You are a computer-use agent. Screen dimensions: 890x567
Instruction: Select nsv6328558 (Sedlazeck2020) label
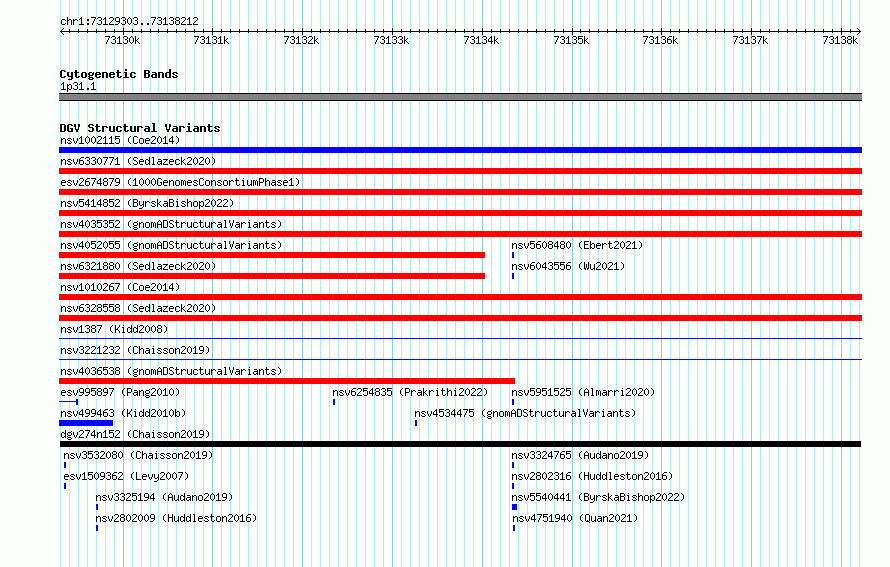pos(138,308)
